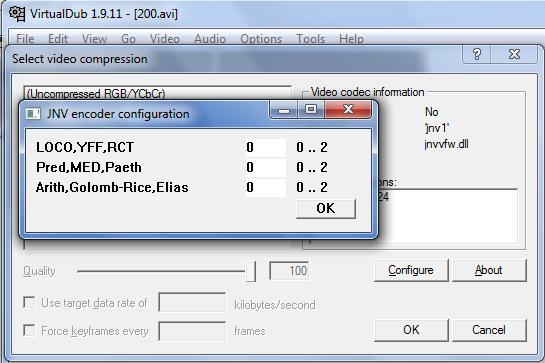Open the Help menu
This screenshot has width=545, height=363.
(351, 39)
